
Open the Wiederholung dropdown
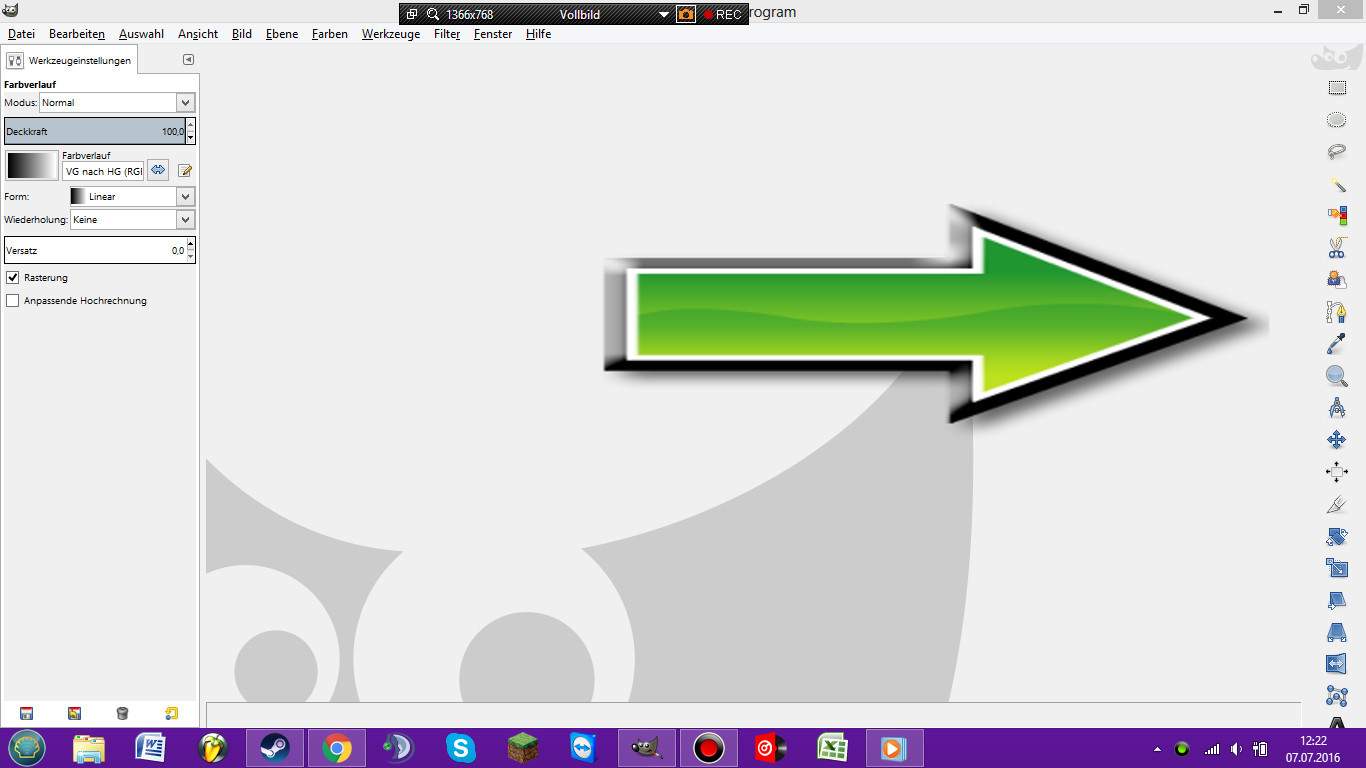pyautogui.click(x=185, y=219)
